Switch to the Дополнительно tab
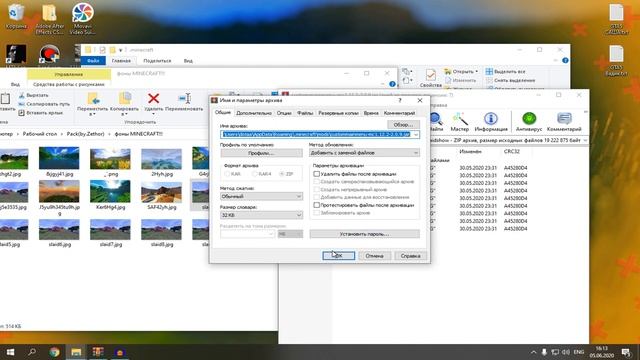 [x=254, y=113]
